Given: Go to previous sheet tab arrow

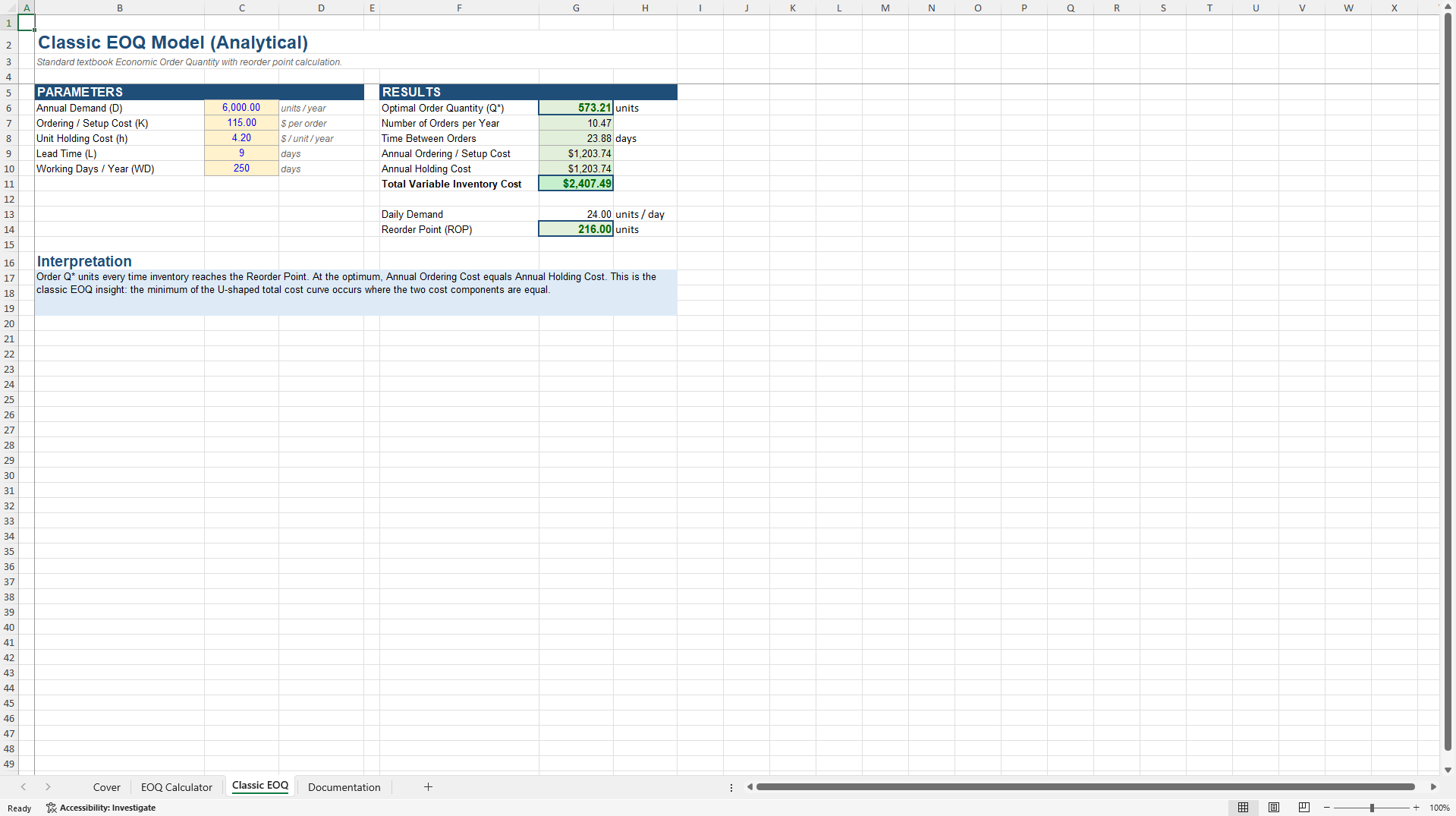Looking at the screenshot, I should click(24, 787).
